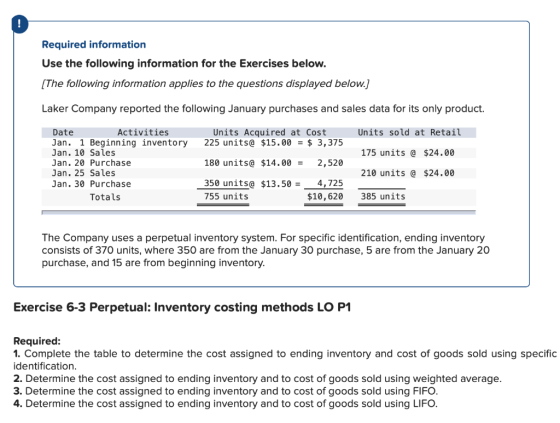
Task: Click the $10,620 total cost value
Action: [x=325, y=196]
